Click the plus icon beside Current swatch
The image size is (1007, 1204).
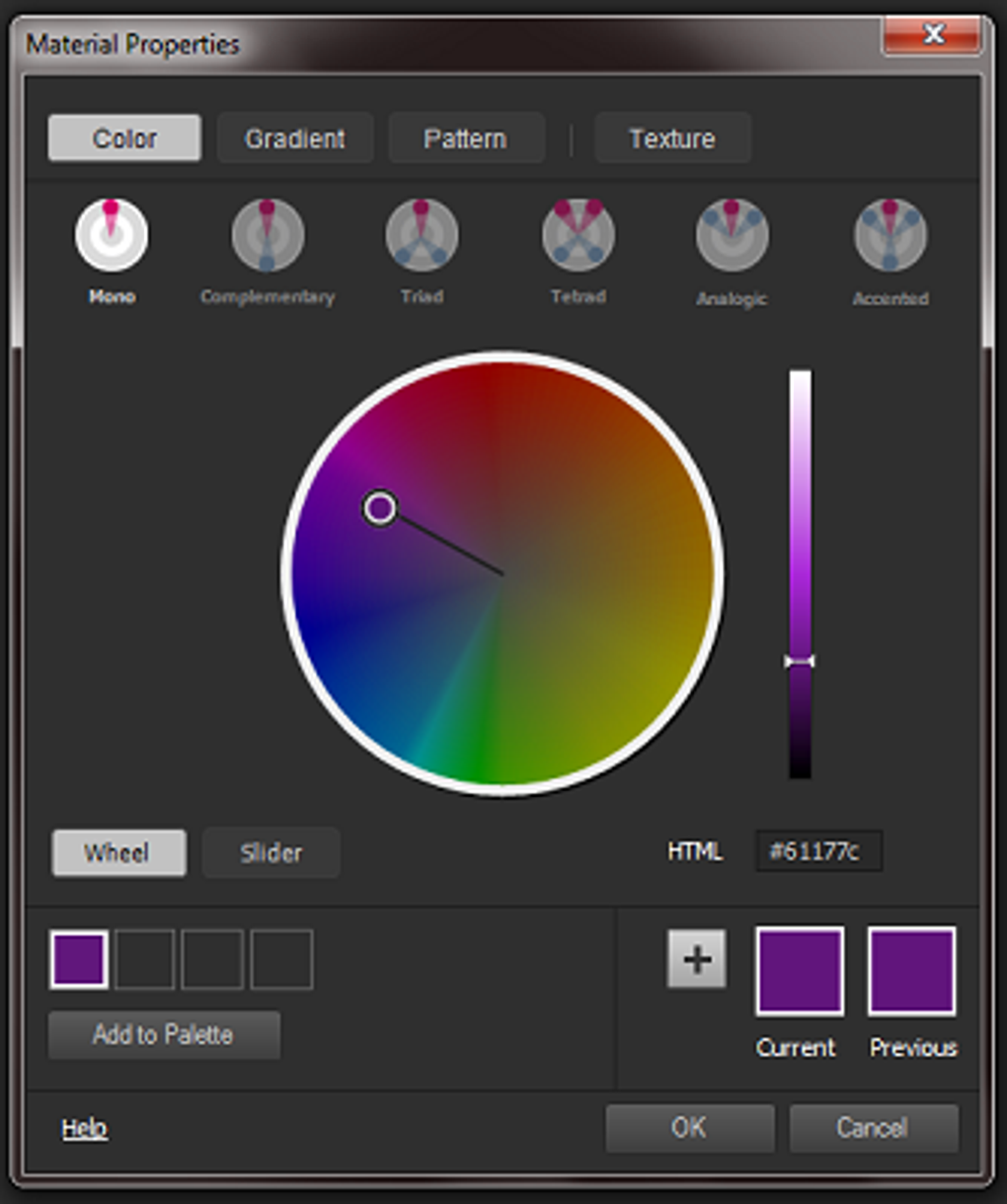(x=697, y=959)
